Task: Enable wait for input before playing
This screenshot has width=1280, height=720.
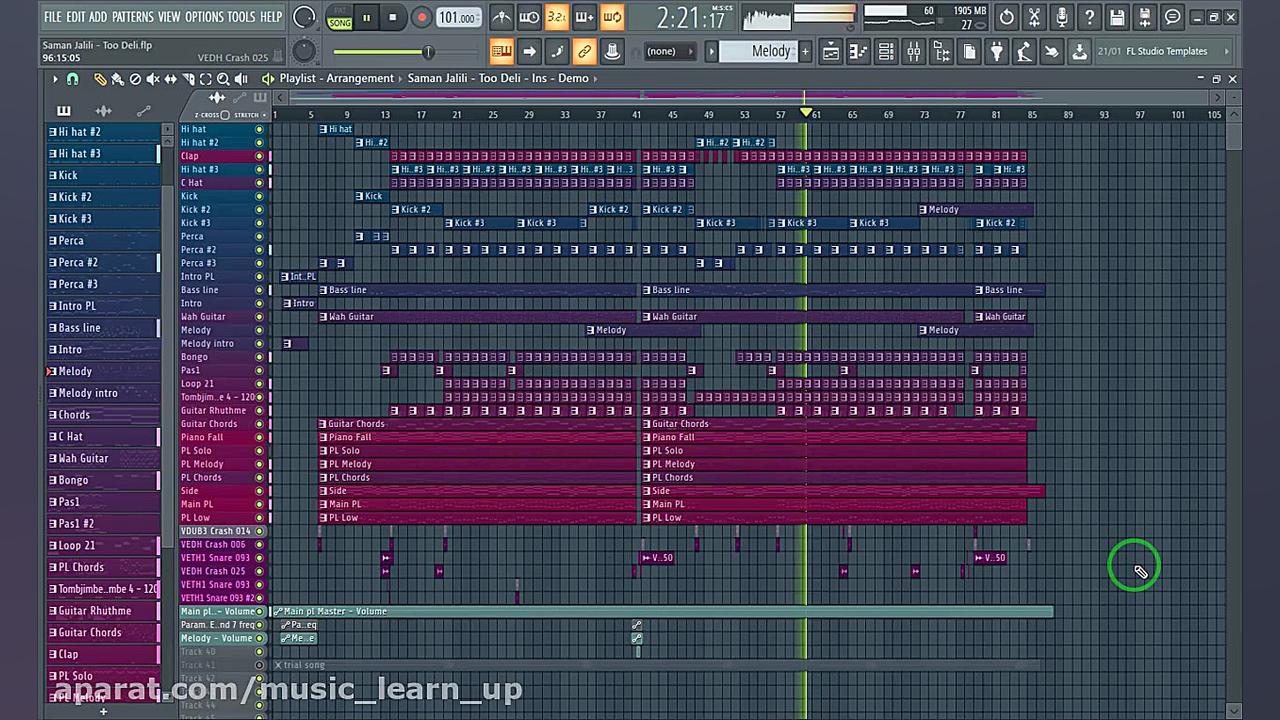Action: tap(529, 17)
